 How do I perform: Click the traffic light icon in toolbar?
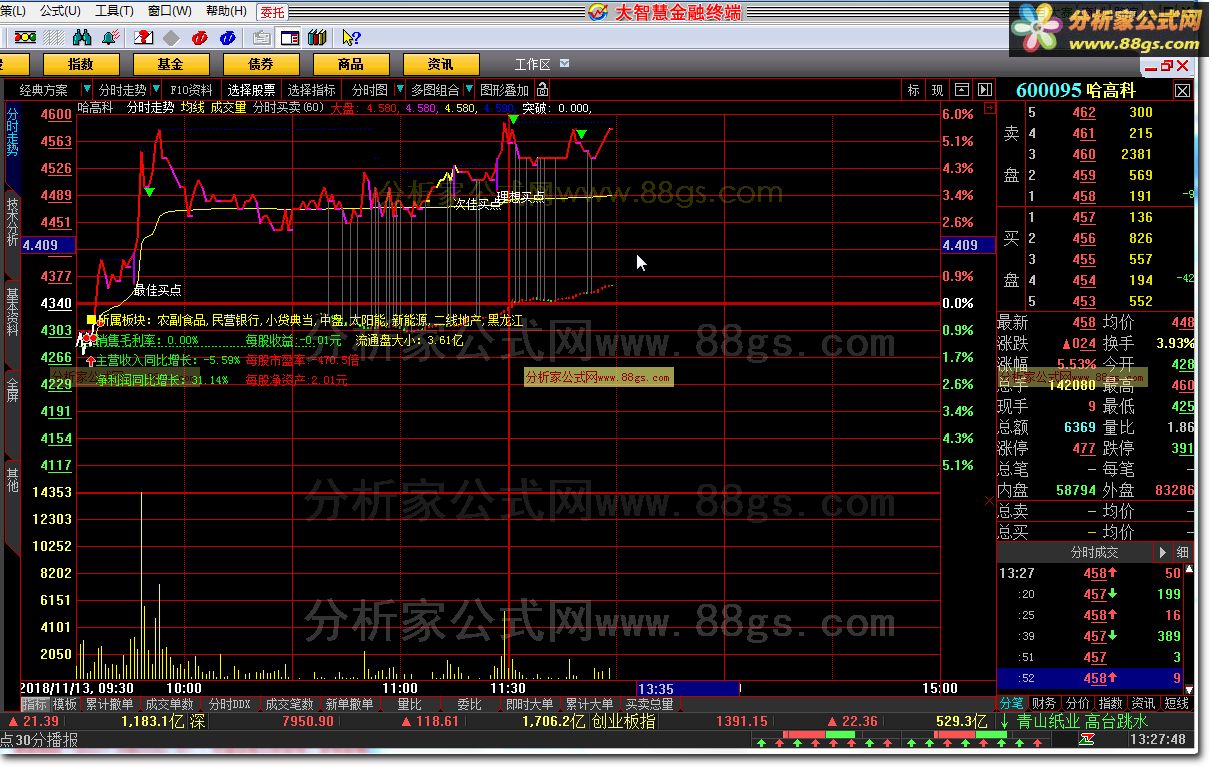point(26,38)
